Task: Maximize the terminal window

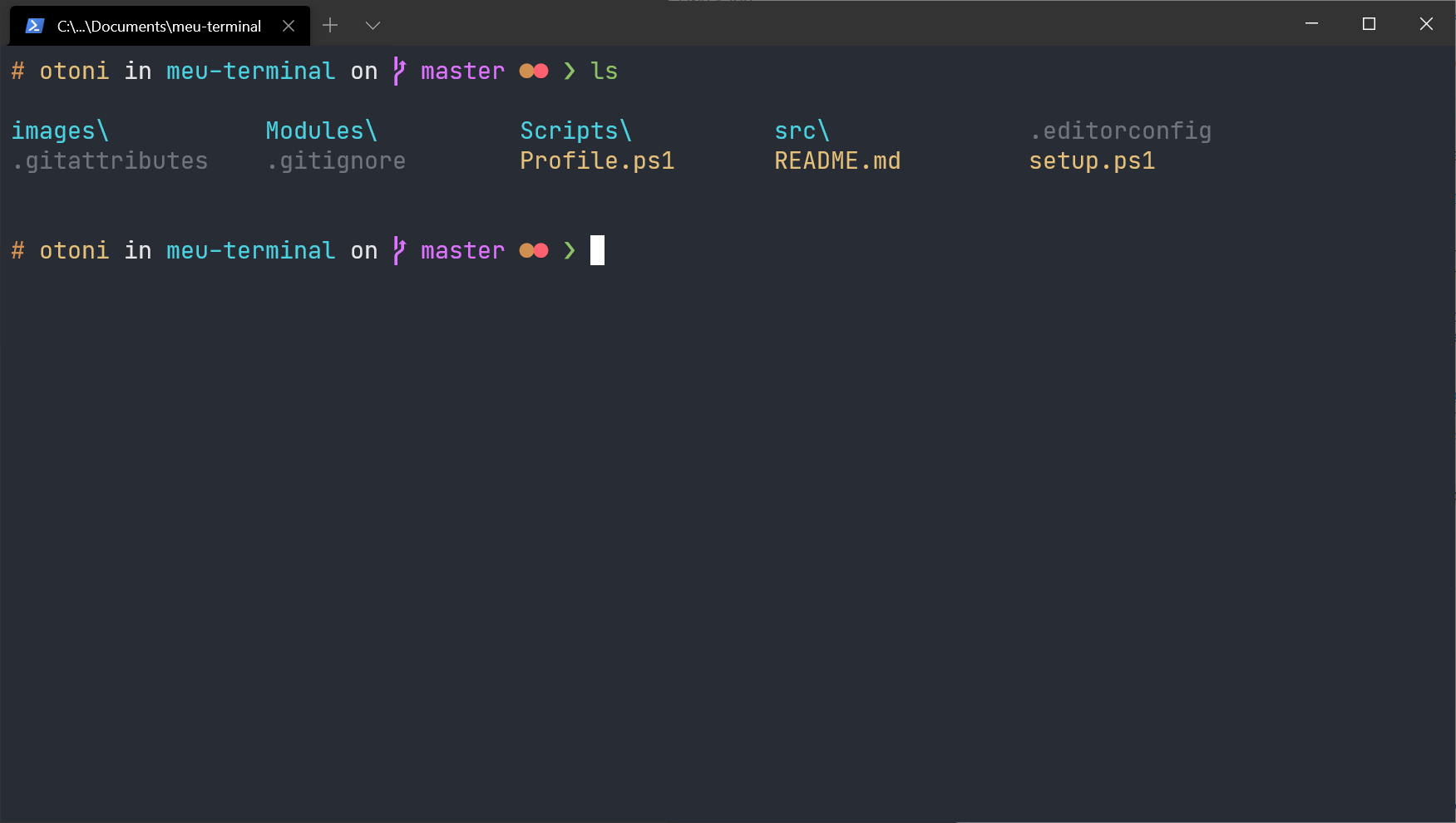Action: [1369, 24]
